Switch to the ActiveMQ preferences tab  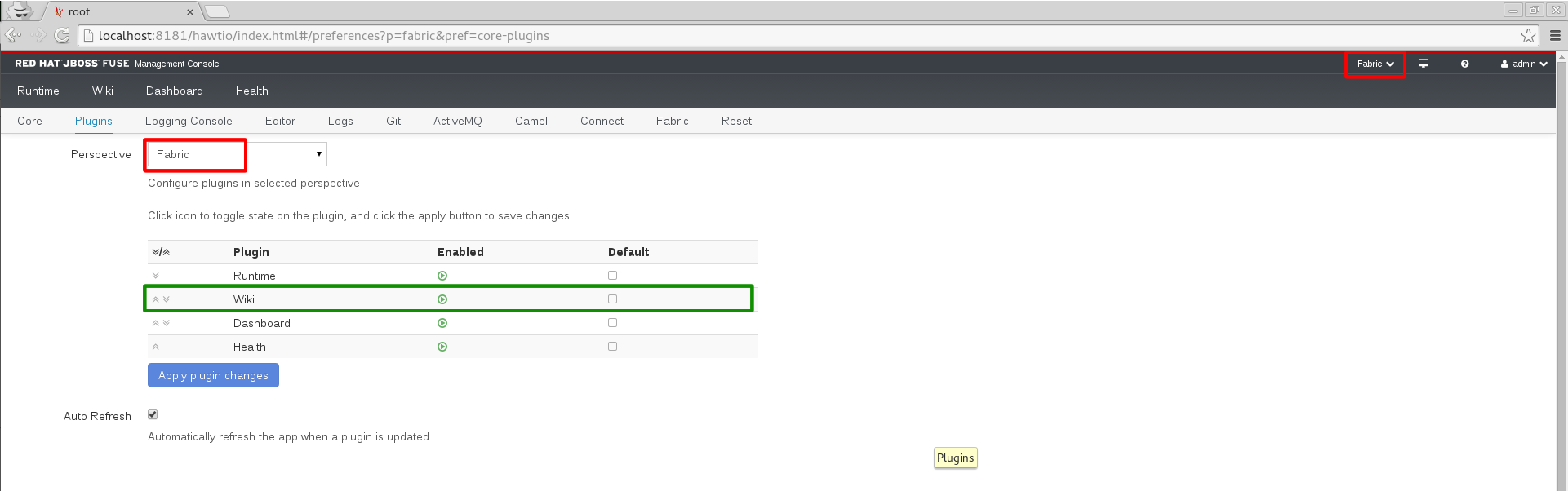click(x=458, y=121)
